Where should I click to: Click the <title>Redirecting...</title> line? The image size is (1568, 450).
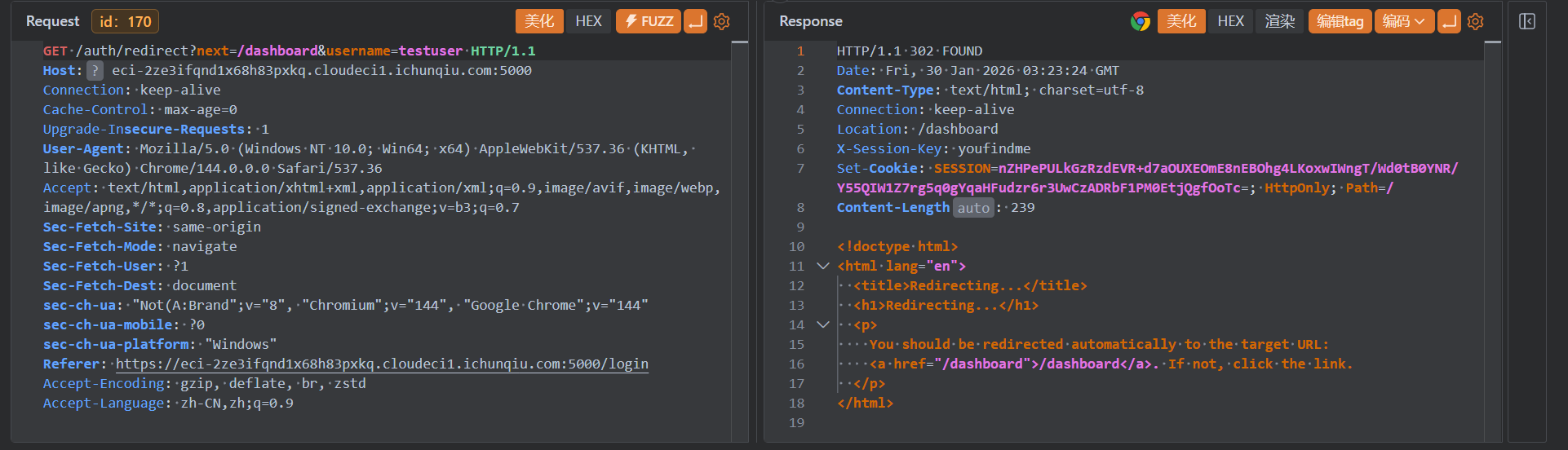point(970,285)
